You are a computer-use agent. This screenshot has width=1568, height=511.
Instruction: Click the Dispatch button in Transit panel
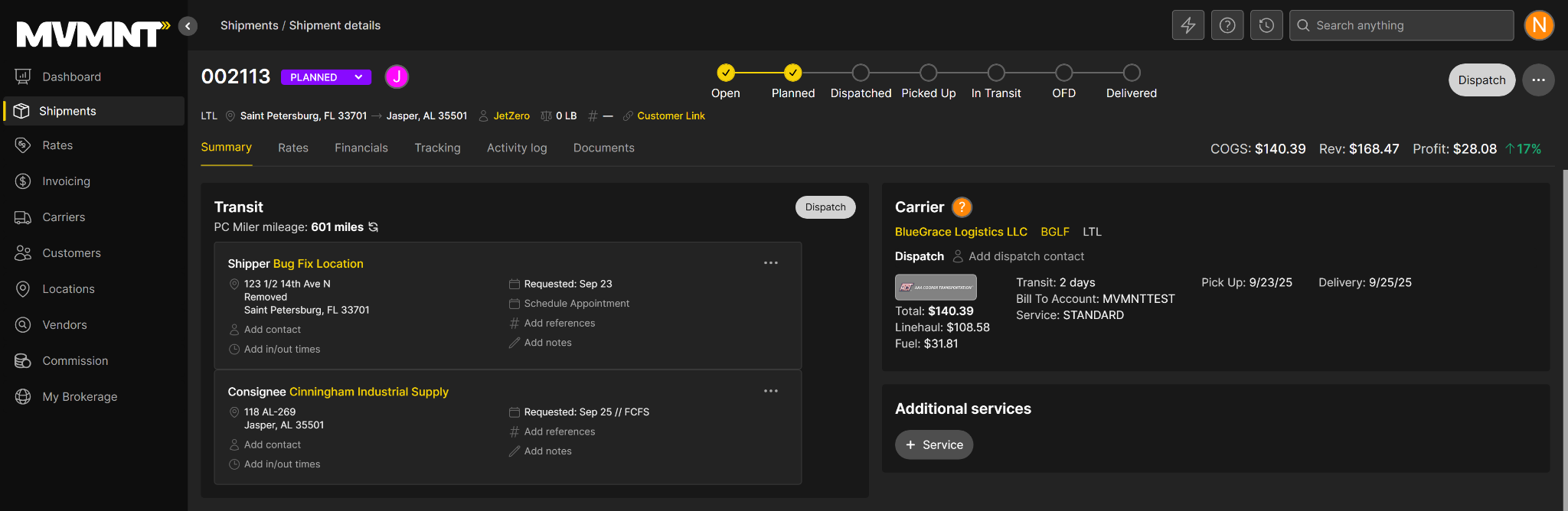[x=825, y=207]
